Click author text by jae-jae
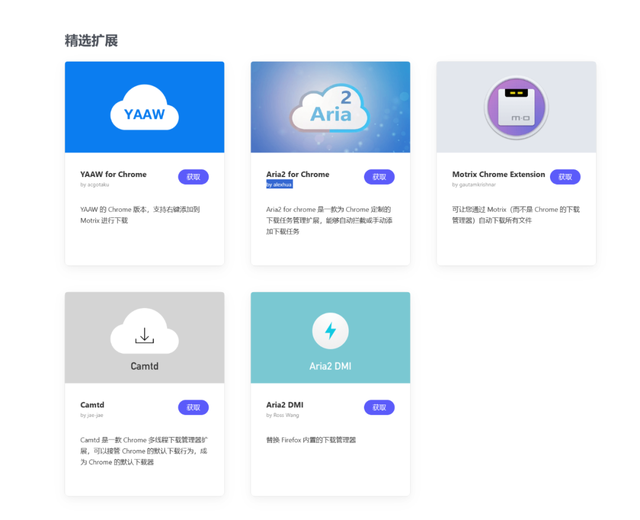 tap(92, 416)
